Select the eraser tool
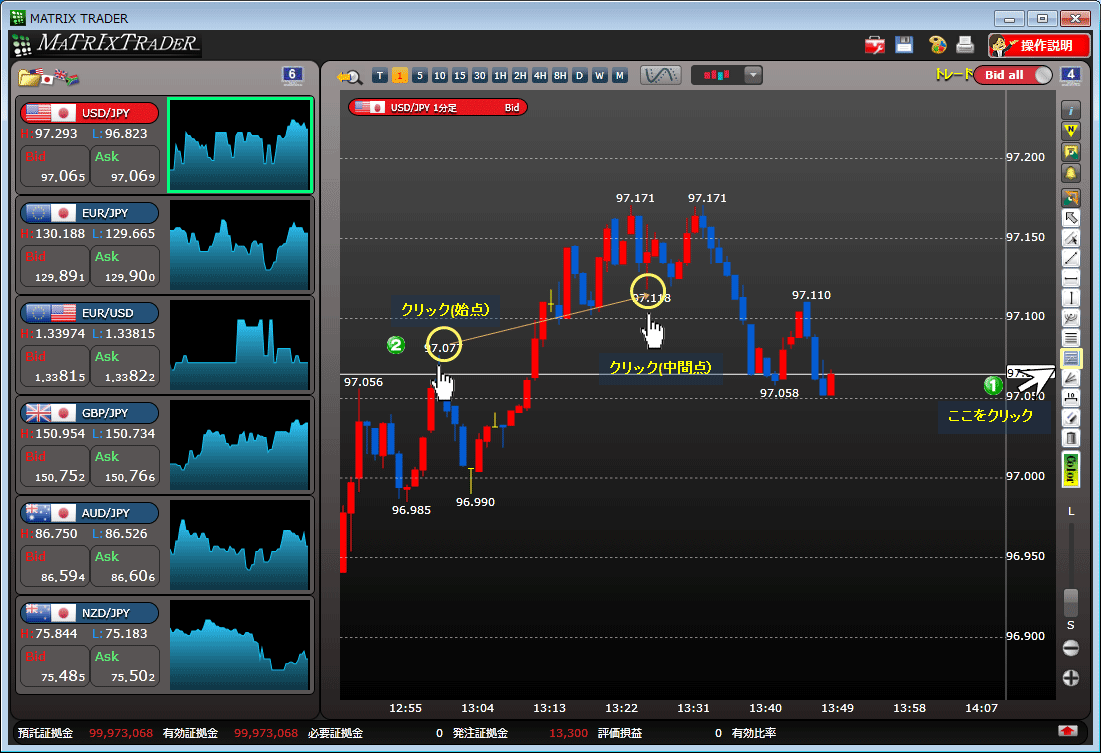1101x753 pixels. pos(1070,418)
